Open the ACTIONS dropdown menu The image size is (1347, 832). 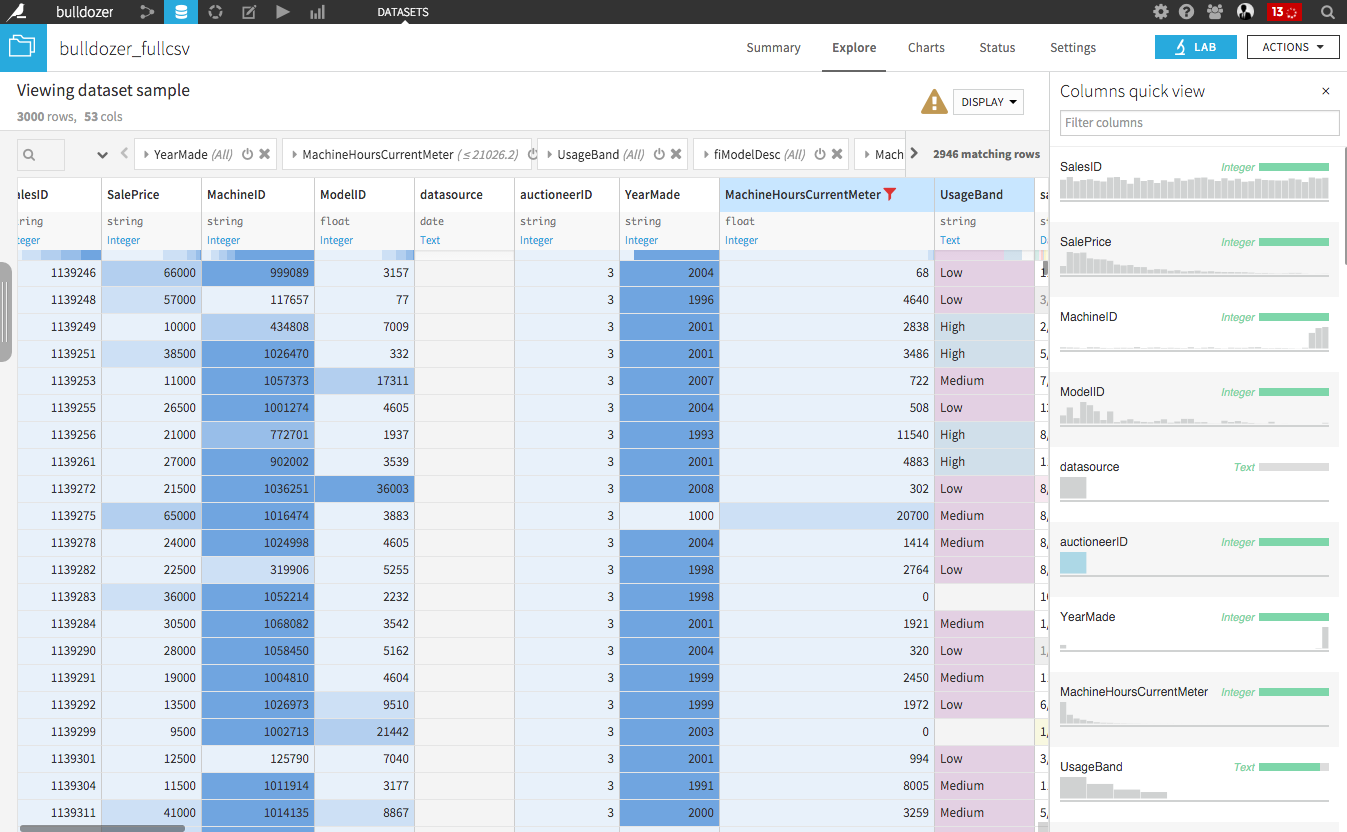tap(1293, 47)
